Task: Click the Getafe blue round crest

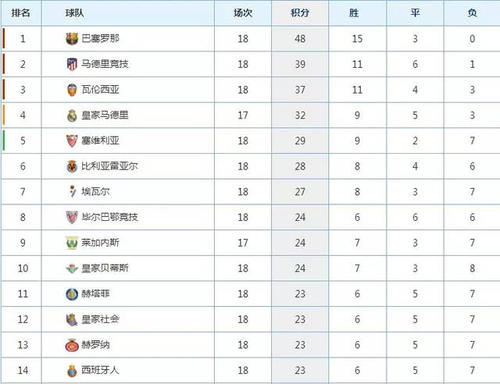Action: pyautogui.click(x=72, y=294)
